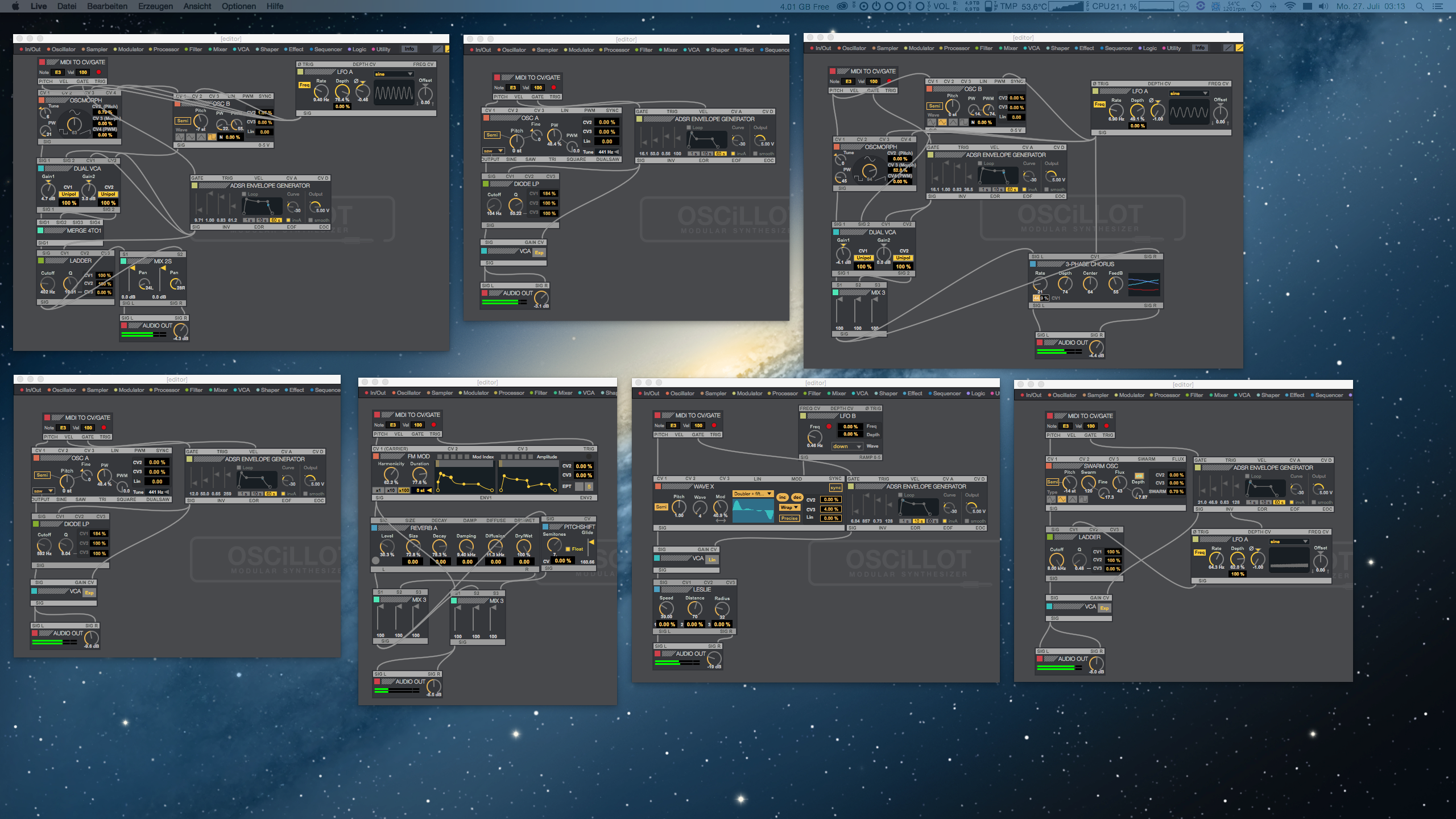Image resolution: width=1456 pixels, height=819 pixels.
Task: Toggle the Precise button in WAVE X
Action: [x=789, y=518]
